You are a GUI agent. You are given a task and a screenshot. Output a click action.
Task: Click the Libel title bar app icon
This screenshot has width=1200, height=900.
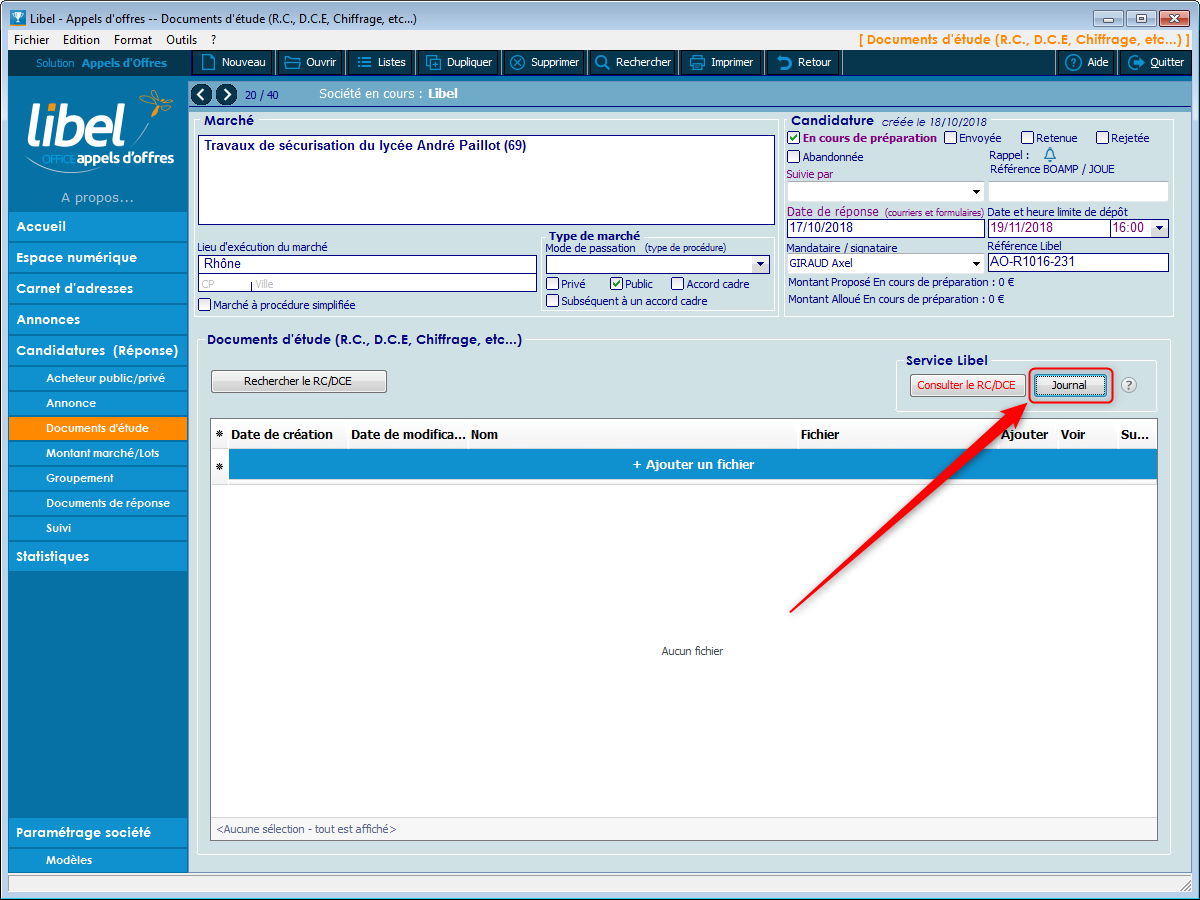click(16, 18)
